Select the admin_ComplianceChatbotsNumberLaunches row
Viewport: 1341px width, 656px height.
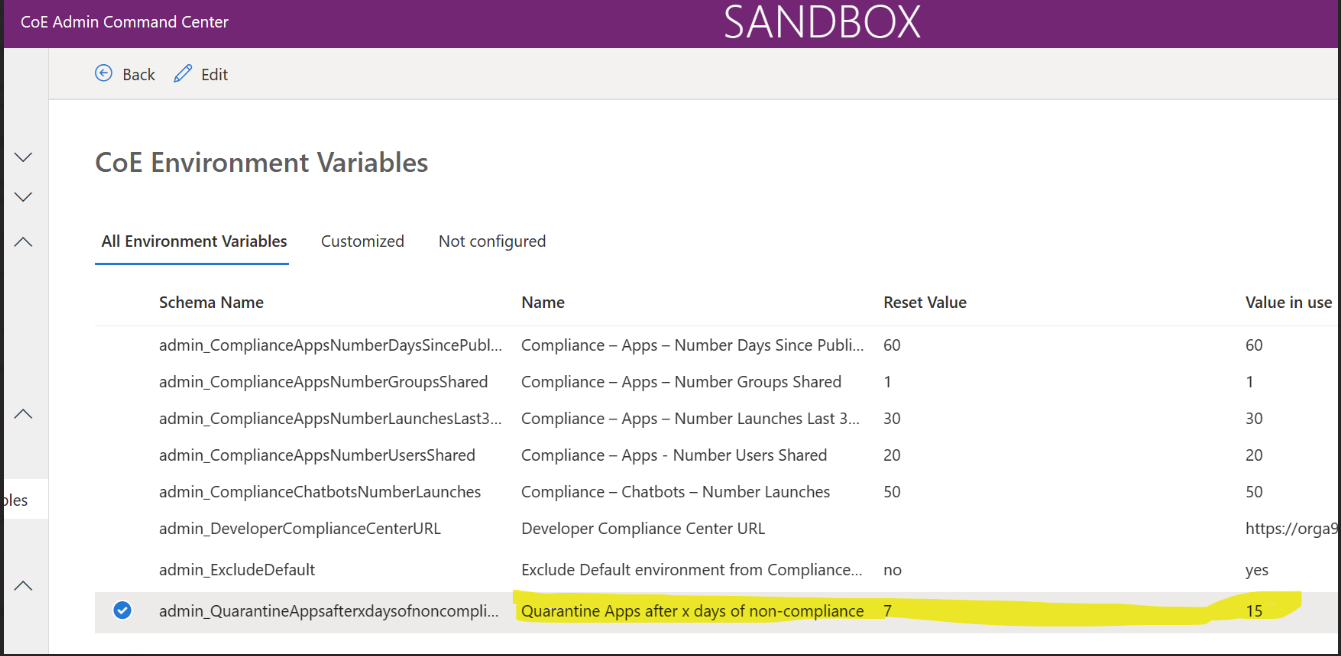(320, 491)
